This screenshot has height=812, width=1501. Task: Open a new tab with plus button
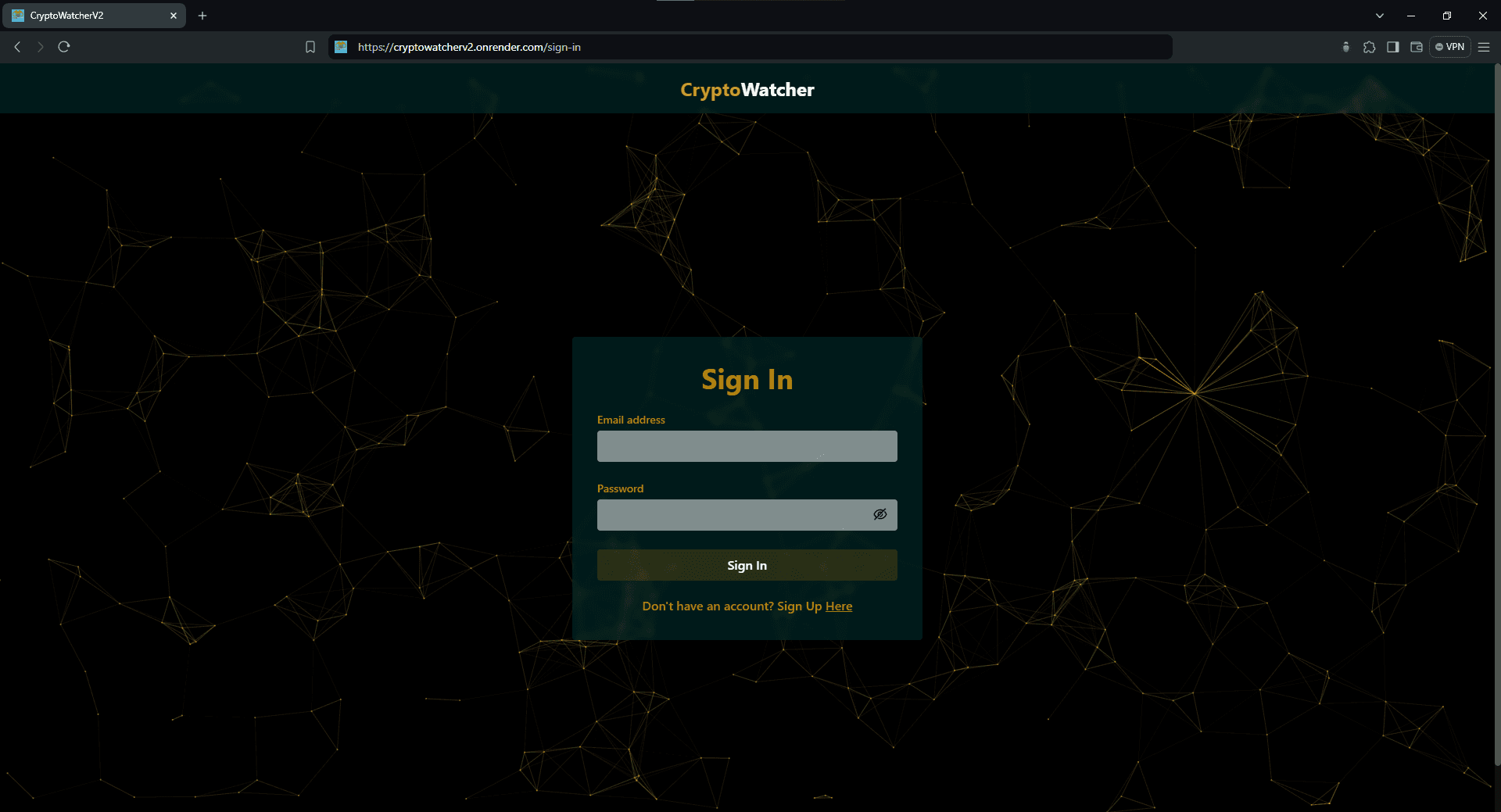202,16
